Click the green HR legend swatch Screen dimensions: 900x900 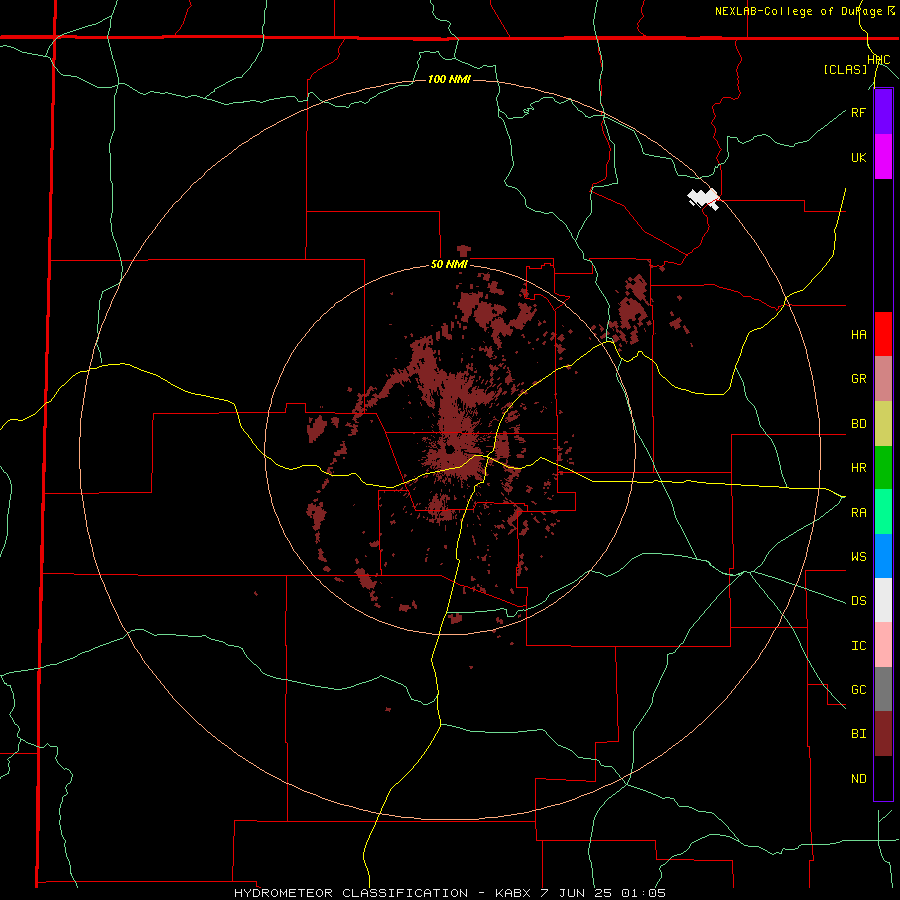[x=883, y=468]
